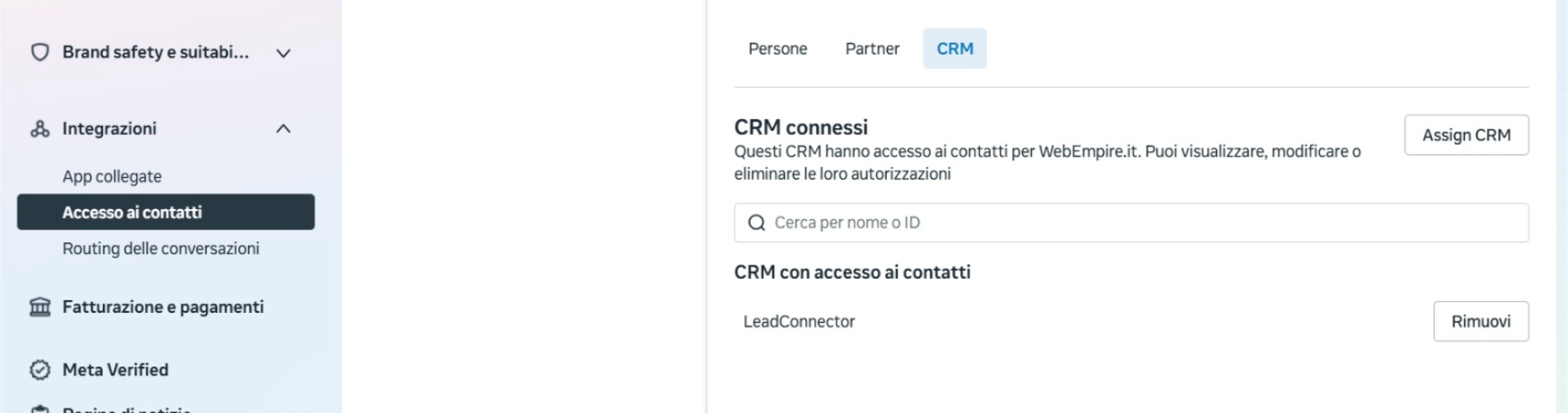Open App collegate in the sidebar
The image size is (1568, 413).
112,176
